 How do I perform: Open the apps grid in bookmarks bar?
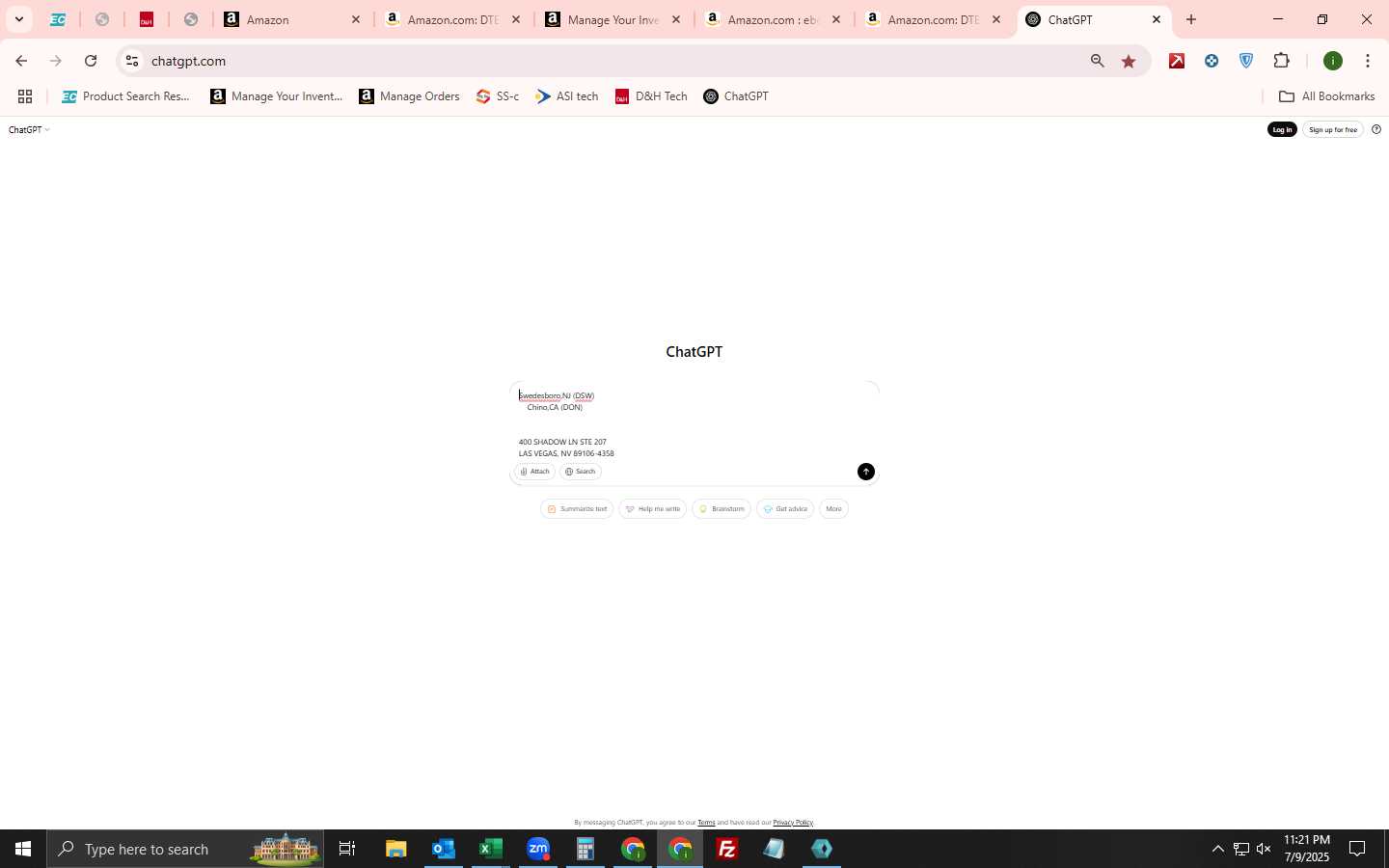(25, 96)
